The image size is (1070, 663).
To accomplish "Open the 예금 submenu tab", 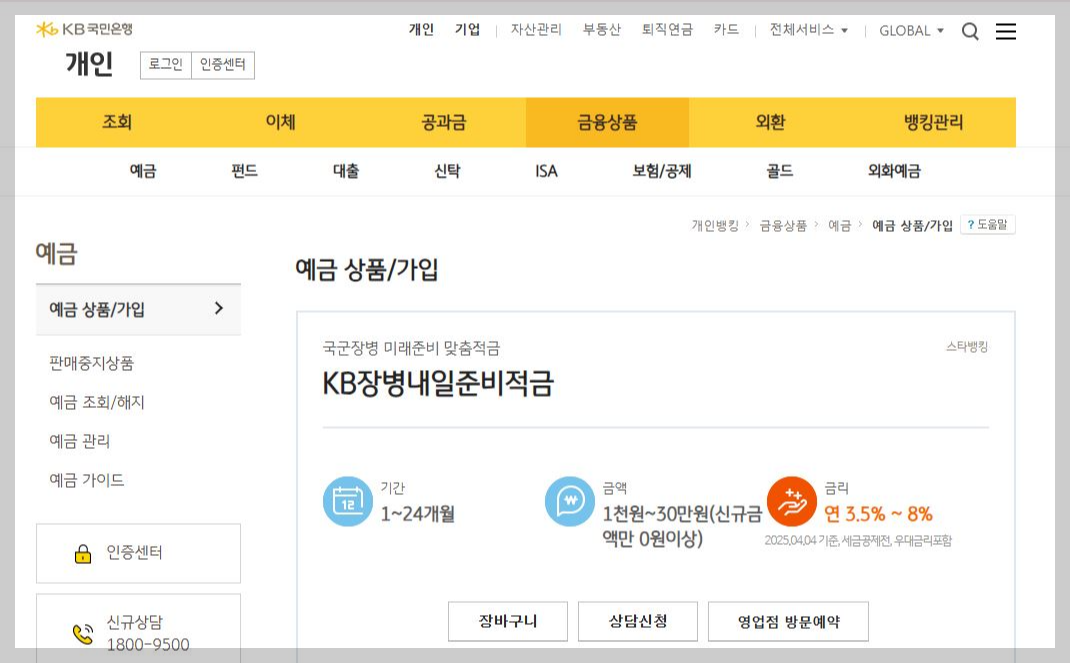I will click(143, 171).
